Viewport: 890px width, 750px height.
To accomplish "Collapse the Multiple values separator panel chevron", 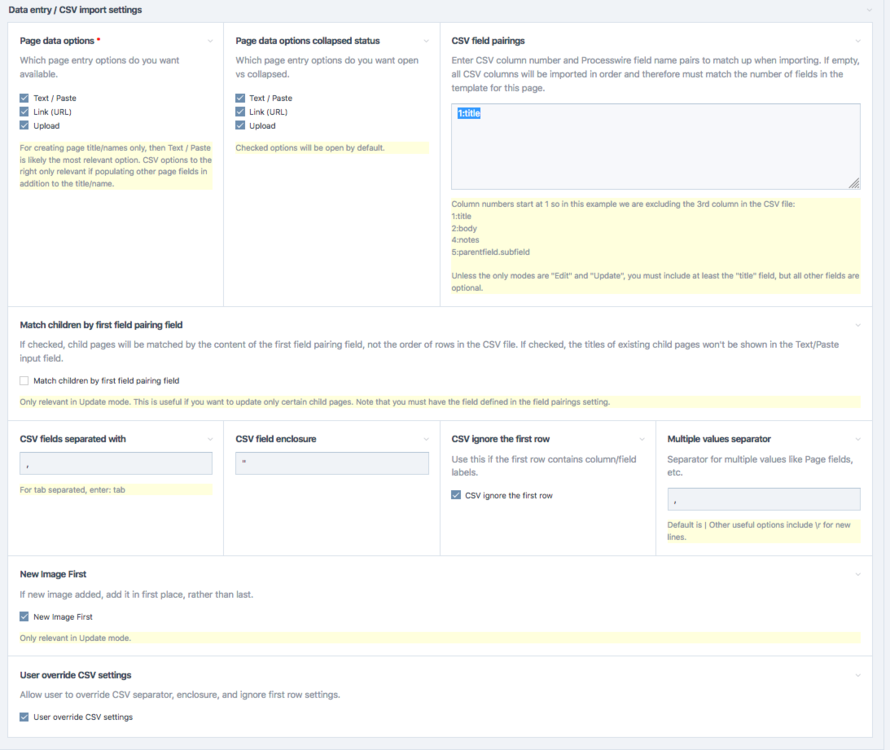I will tap(857, 439).
